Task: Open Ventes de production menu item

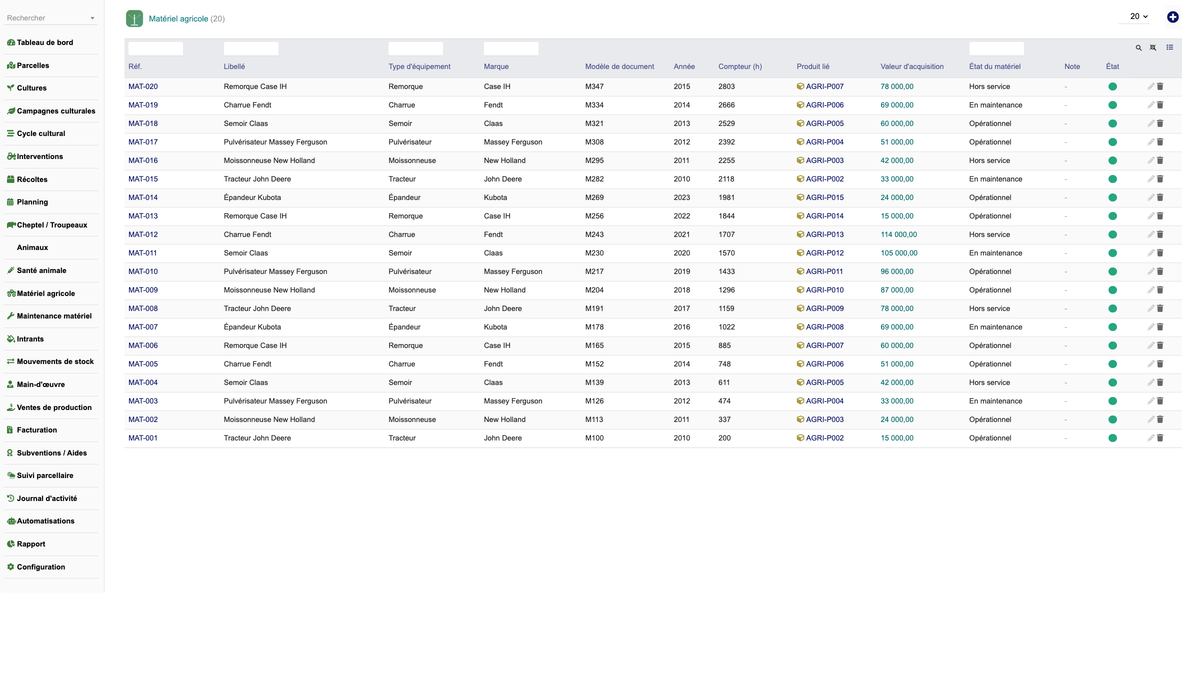Action: click(51, 407)
